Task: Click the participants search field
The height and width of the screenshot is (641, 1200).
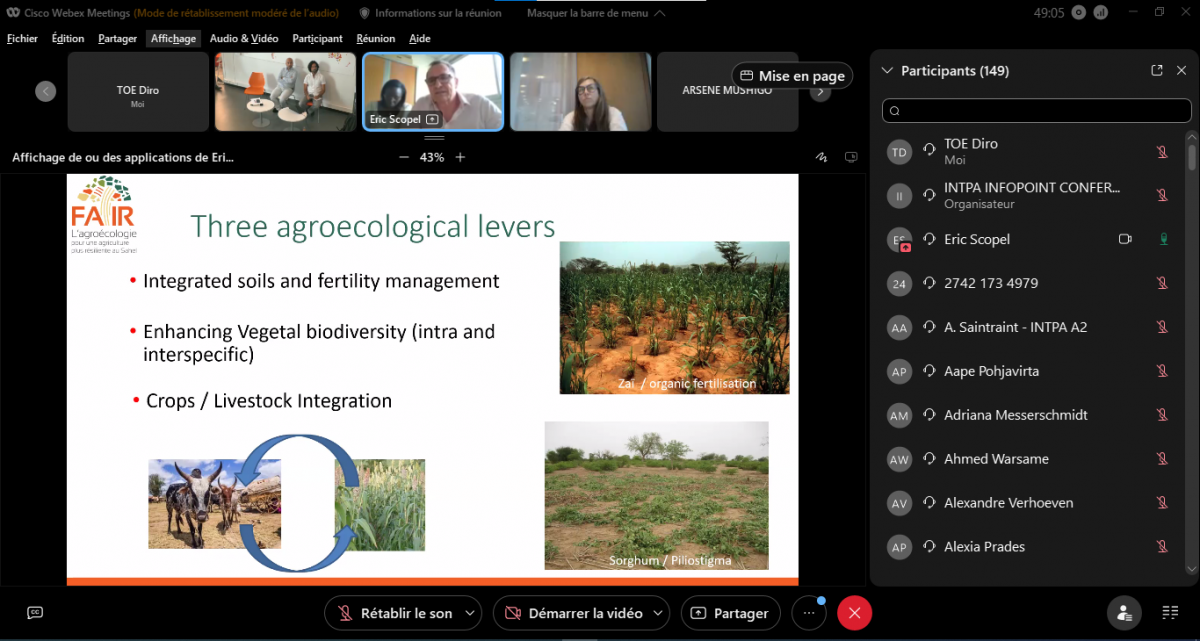Action: [x=1036, y=111]
